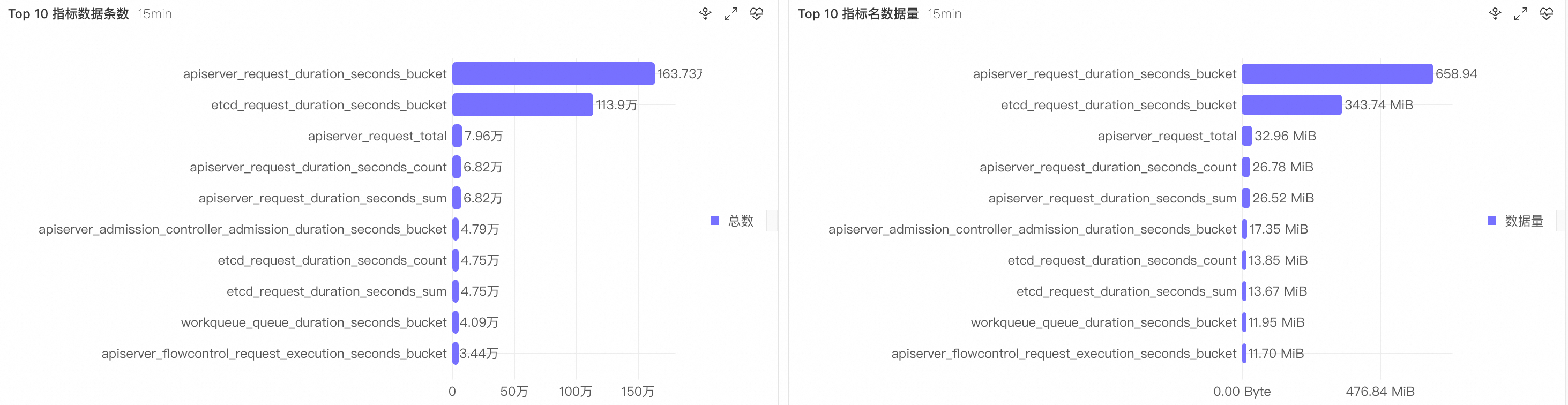Click purple swatch beside 数据量 legend
The image size is (1568, 405).
pos(1491,221)
